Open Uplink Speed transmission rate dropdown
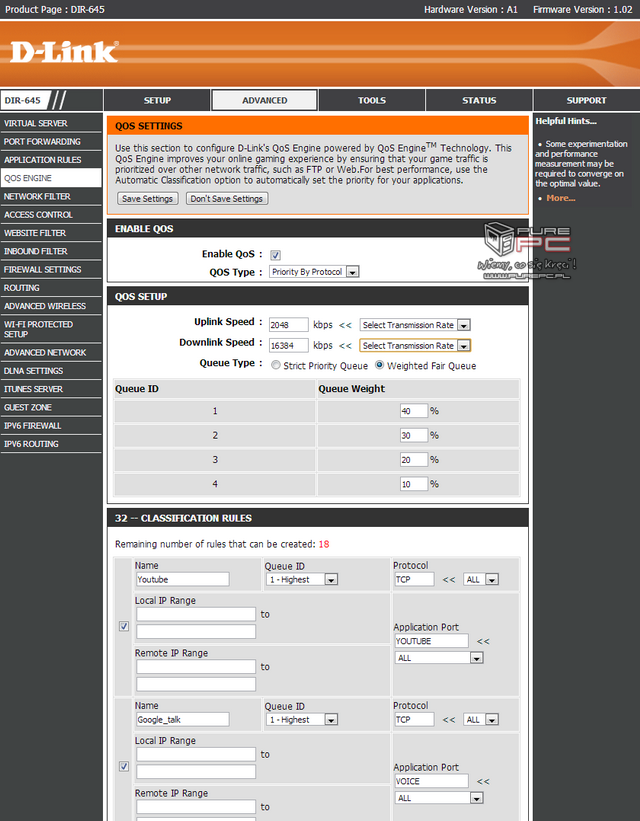This screenshot has height=821, width=640. point(415,325)
